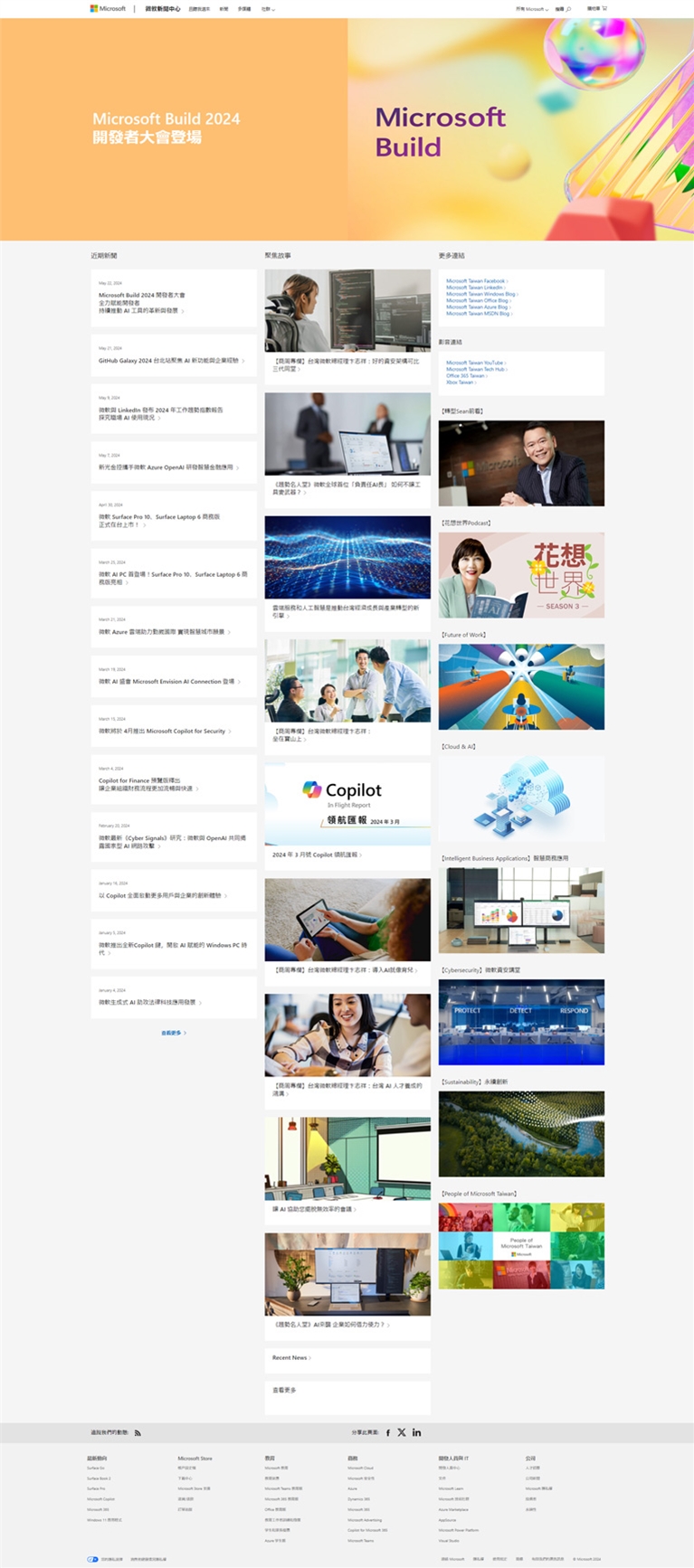Open the 多媒體 menu item
The width and height of the screenshot is (694, 1568).
coord(244,9)
